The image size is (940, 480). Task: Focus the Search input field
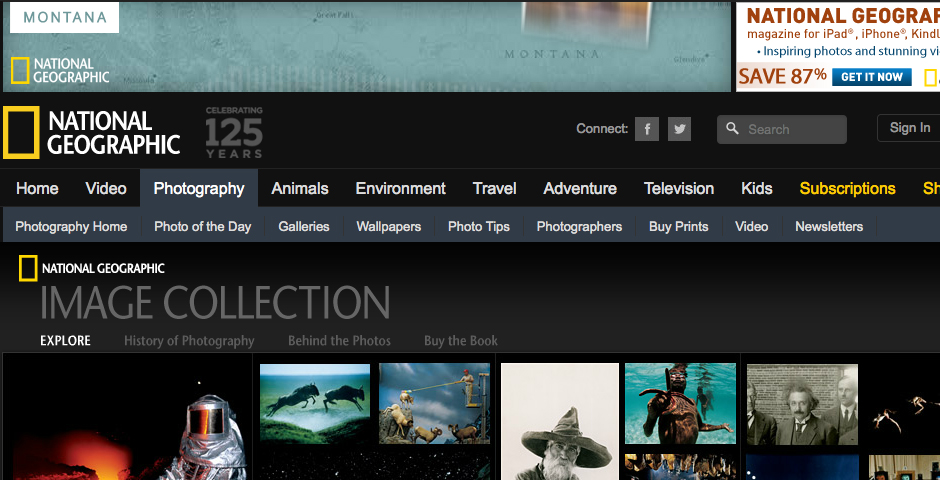pyautogui.click(x=782, y=129)
